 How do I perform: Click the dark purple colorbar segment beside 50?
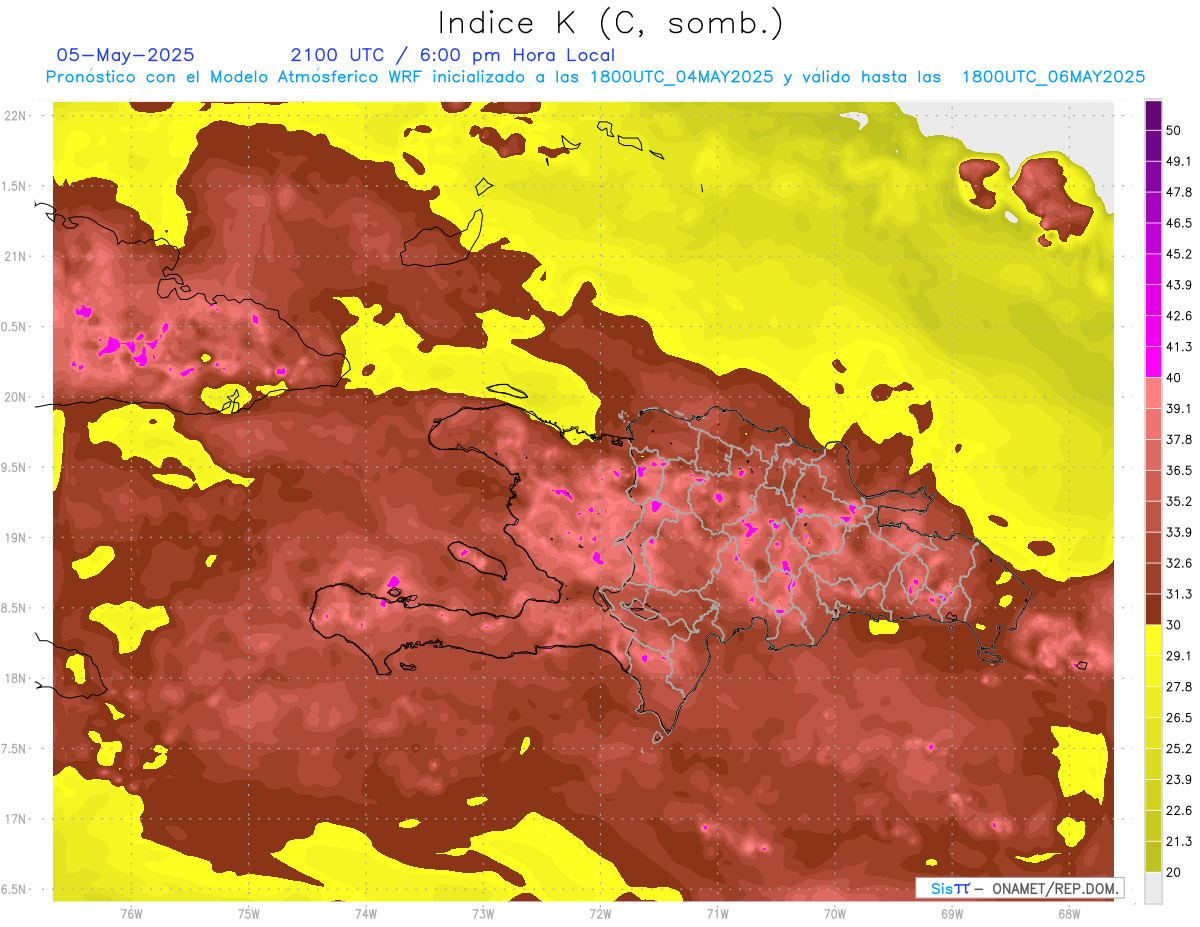click(x=1154, y=116)
